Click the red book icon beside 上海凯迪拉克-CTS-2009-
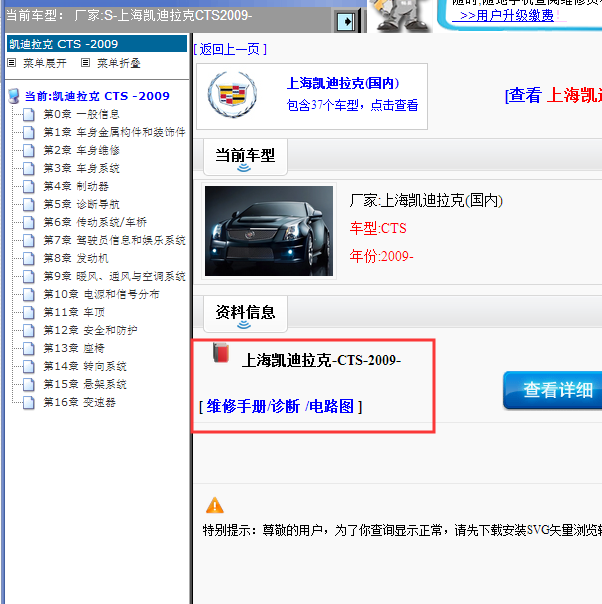 point(221,353)
